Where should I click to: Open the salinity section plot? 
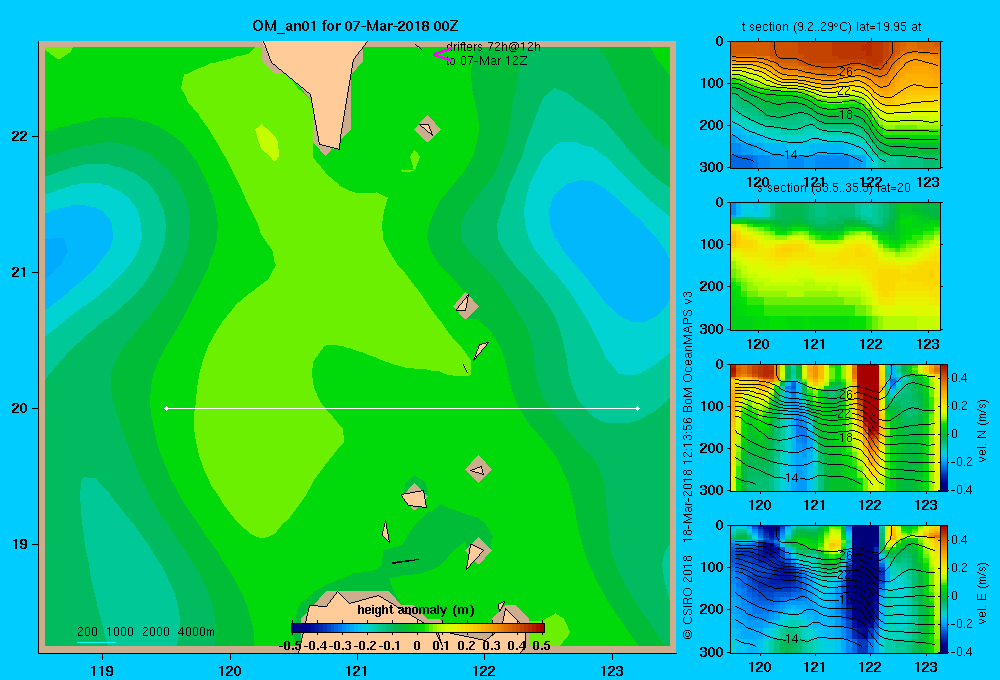[835, 266]
